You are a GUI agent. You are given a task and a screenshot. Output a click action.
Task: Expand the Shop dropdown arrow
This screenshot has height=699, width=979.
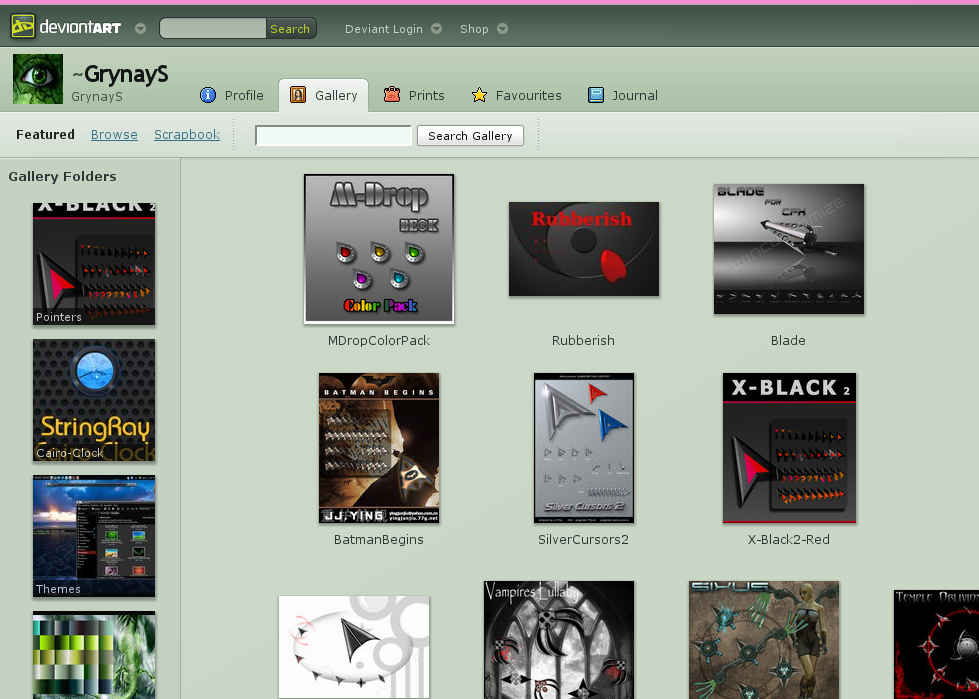point(502,29)
